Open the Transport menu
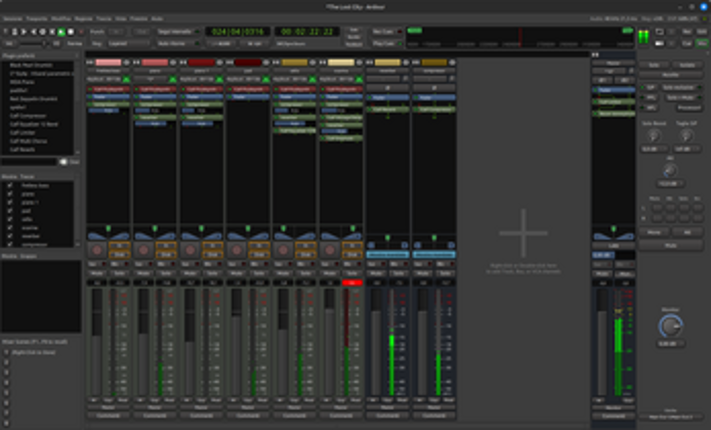This screenshot has height=430, width=711. [37, 19]
